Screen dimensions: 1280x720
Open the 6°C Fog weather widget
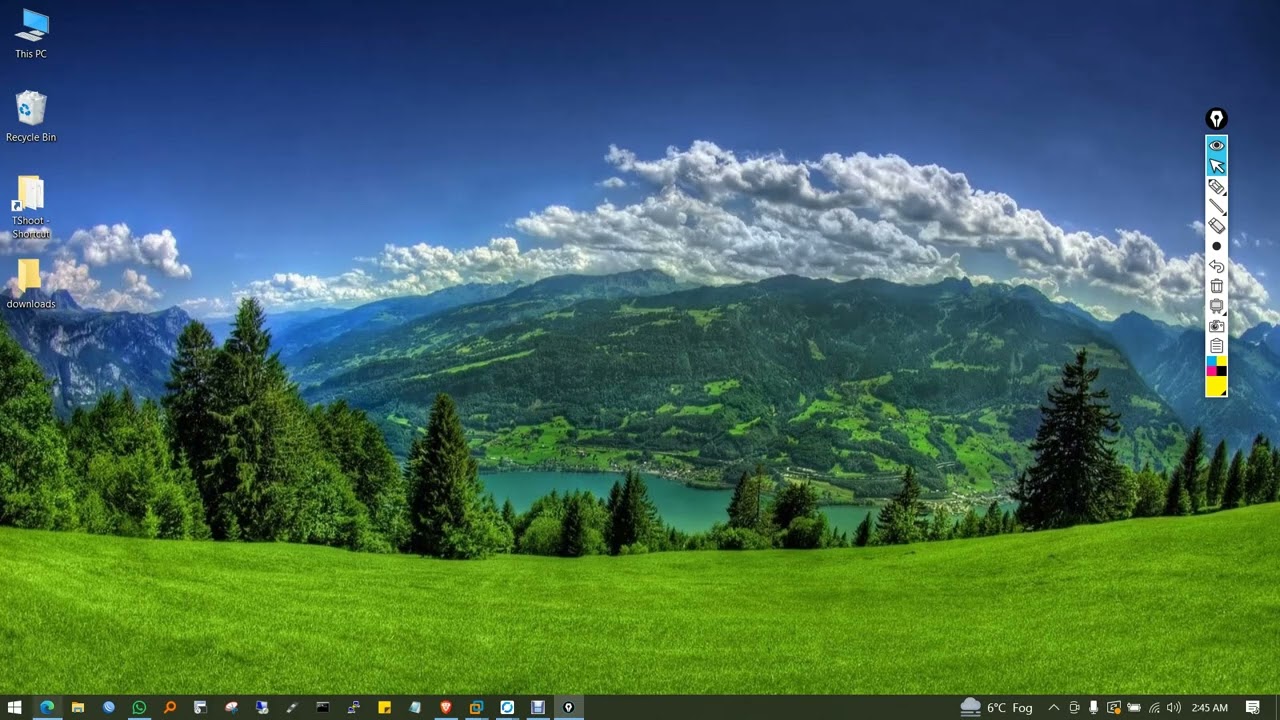(x=996, y=707)
